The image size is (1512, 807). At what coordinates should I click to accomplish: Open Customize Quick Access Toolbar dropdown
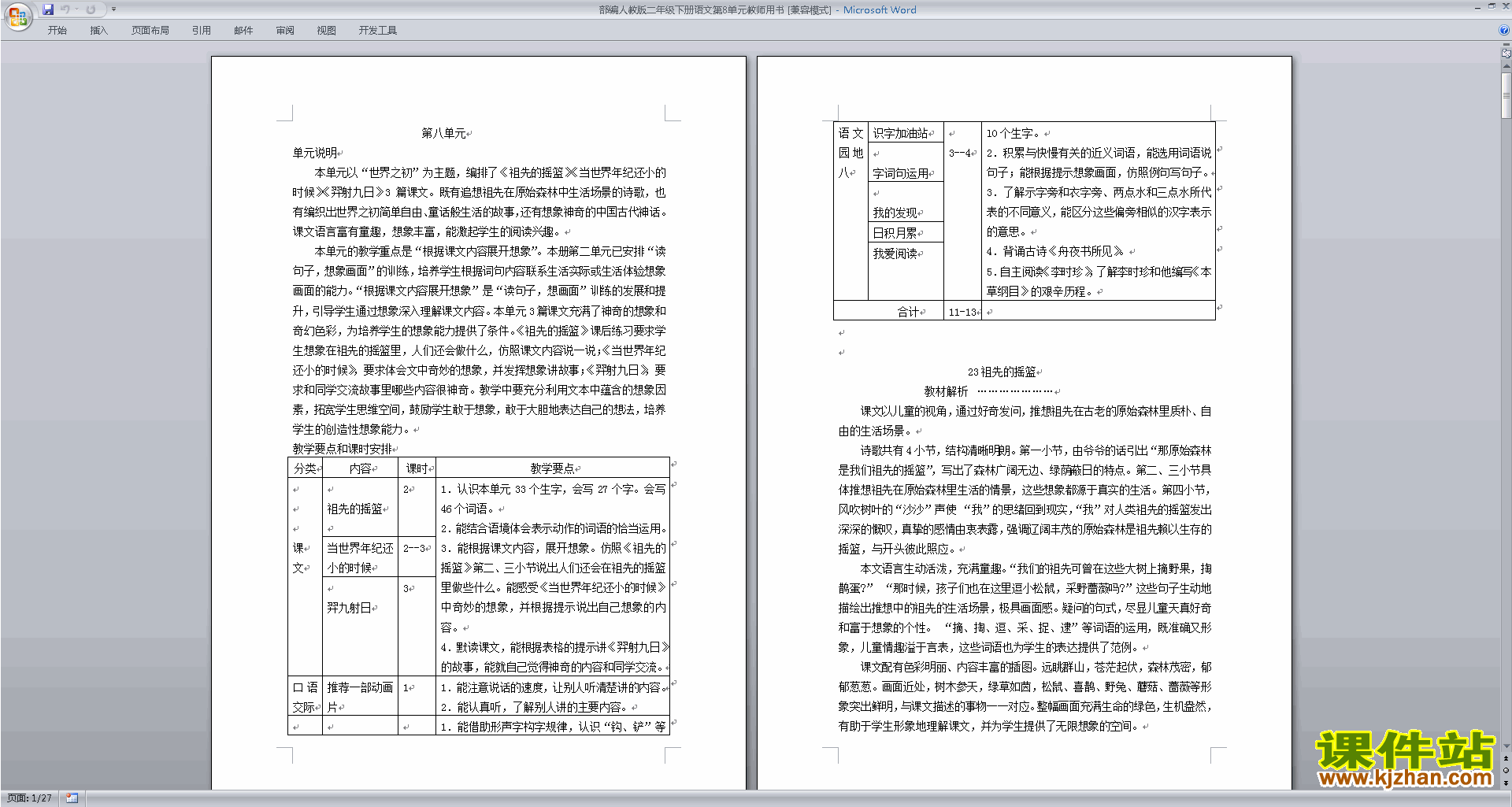tap(113, 9)
